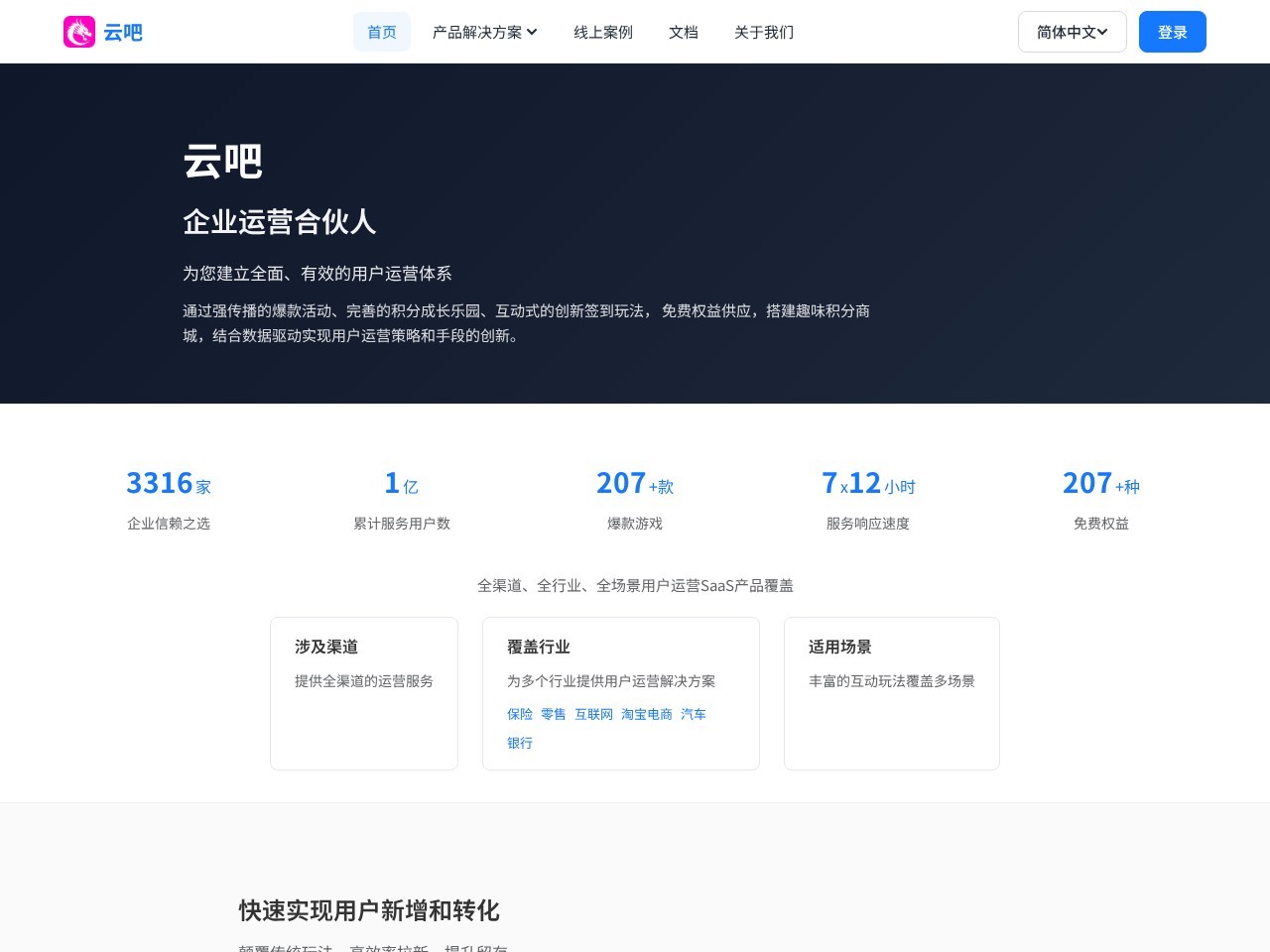
Task: Open the 产品解决方案 dropdown menu
Action: click(478, 32)
